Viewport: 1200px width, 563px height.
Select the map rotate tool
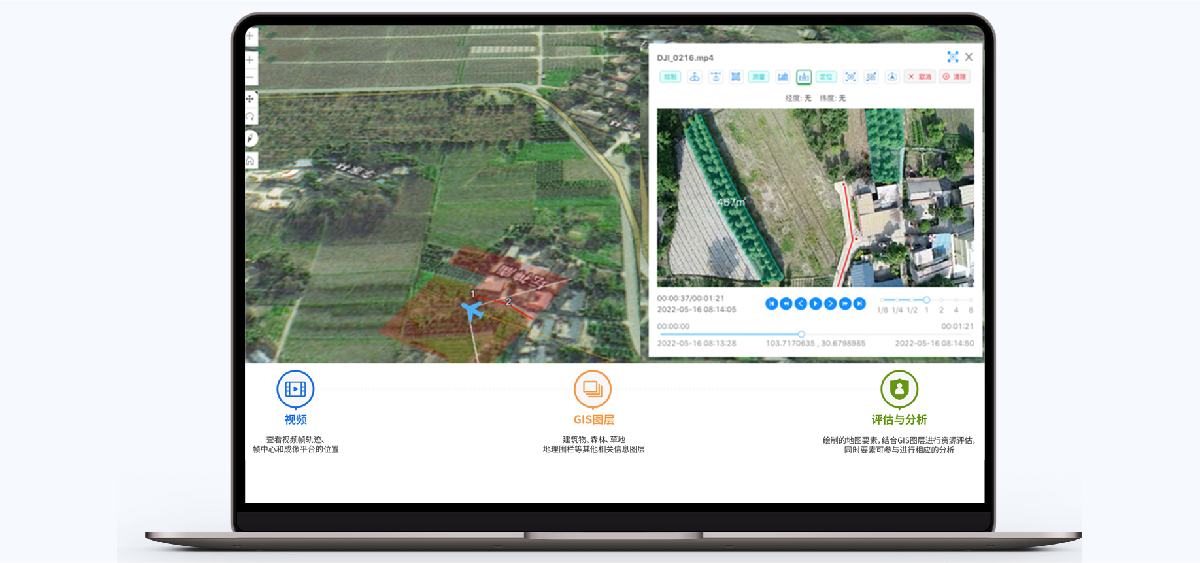coord(250,117)
